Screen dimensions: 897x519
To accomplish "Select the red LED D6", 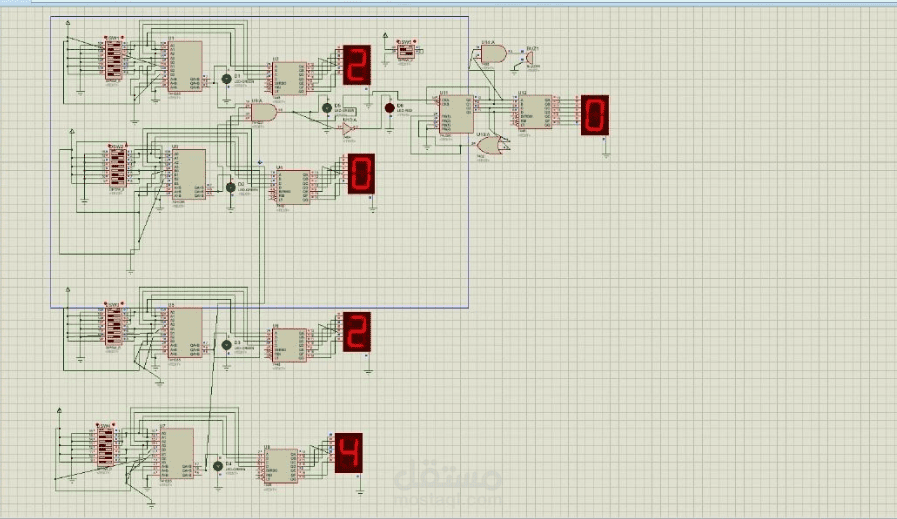I will click(x=390, y=108).
